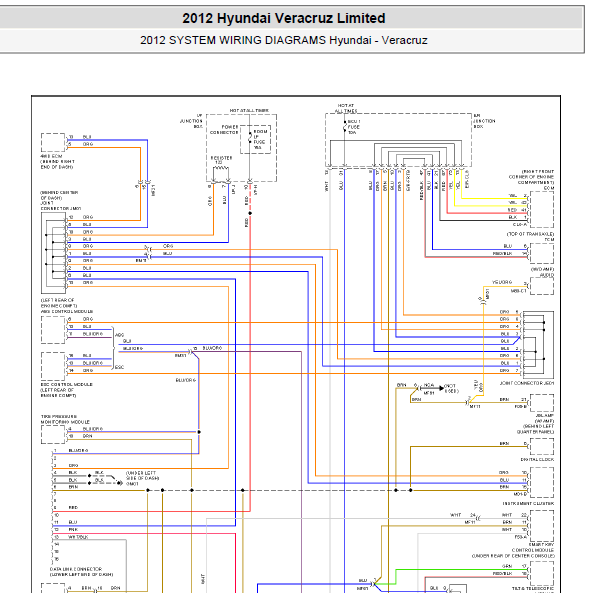The height and width of the screenshot is (593, 603).
Task: Click the "TILT & TELESCOPIC" label
Action: 533,589
